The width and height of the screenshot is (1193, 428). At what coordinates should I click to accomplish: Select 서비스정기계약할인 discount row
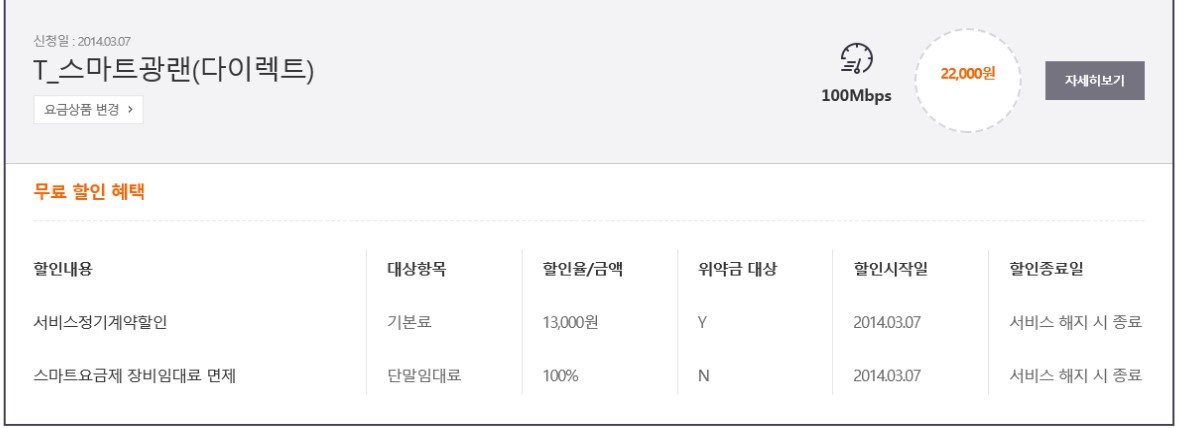click(x=110, y=323)
